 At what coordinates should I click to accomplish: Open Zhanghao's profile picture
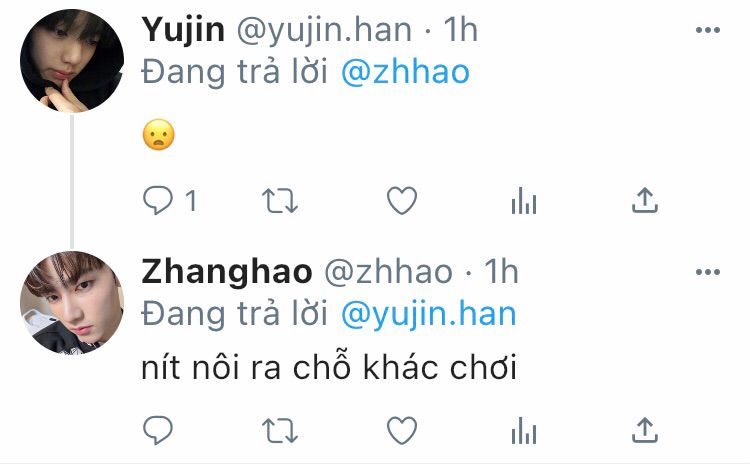coord(72,302)
